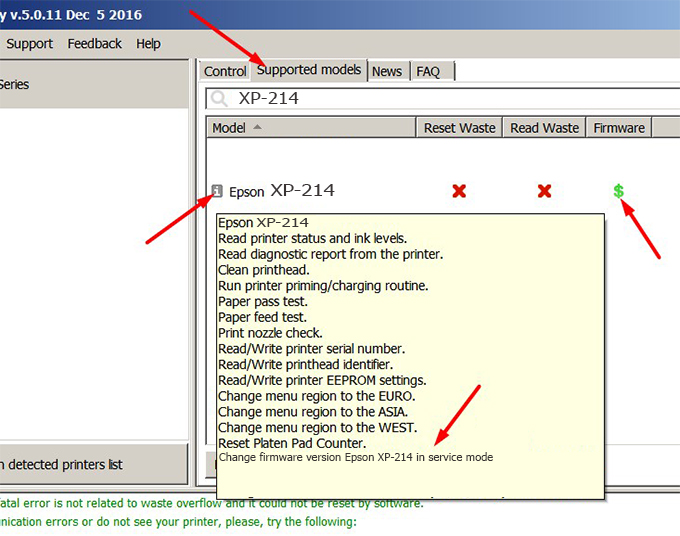Open the Support menu
Viewport: 680px width, 536px height.
[x=29, y=44]
